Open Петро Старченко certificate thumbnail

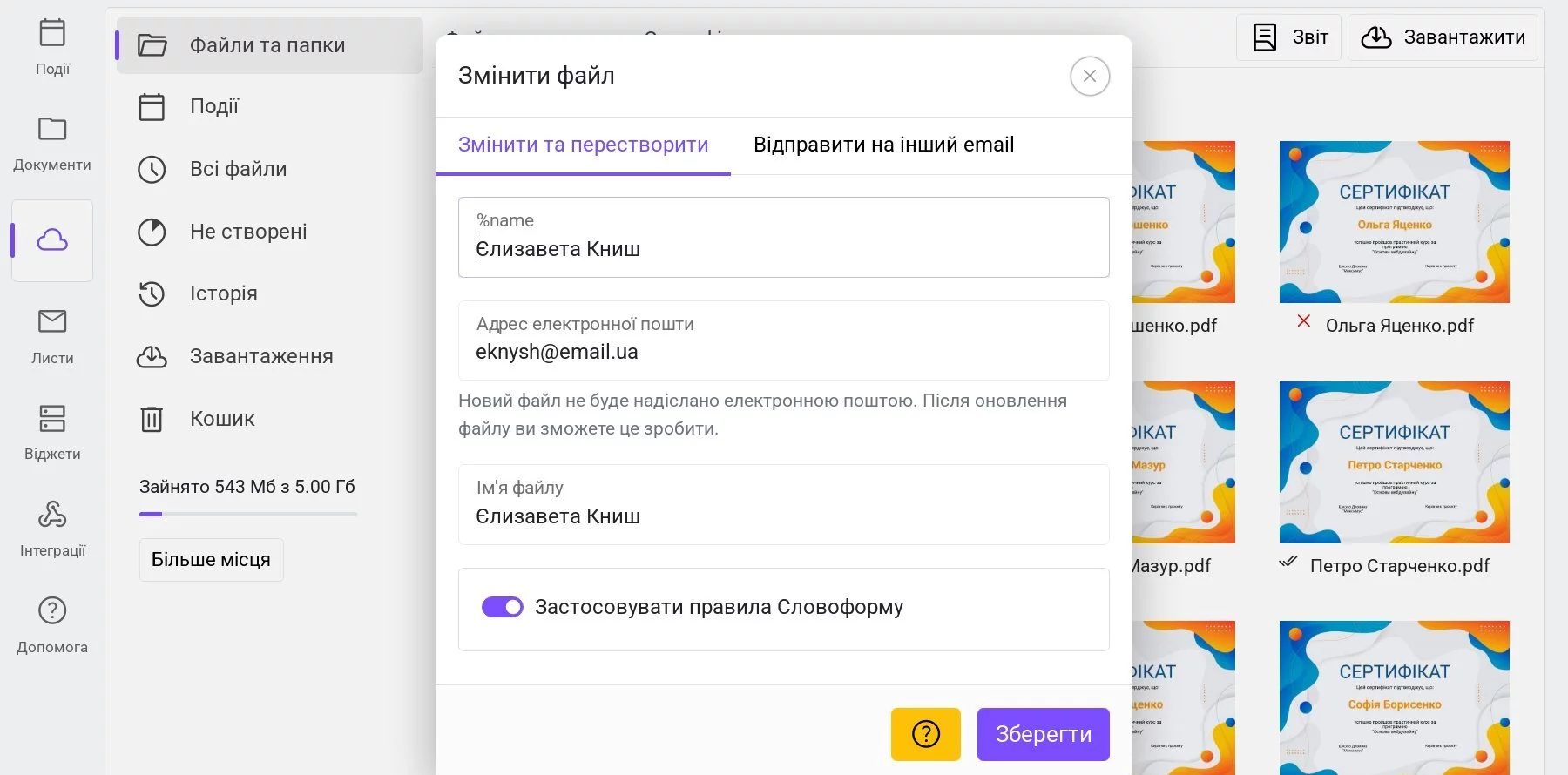tap(1394, 462)
